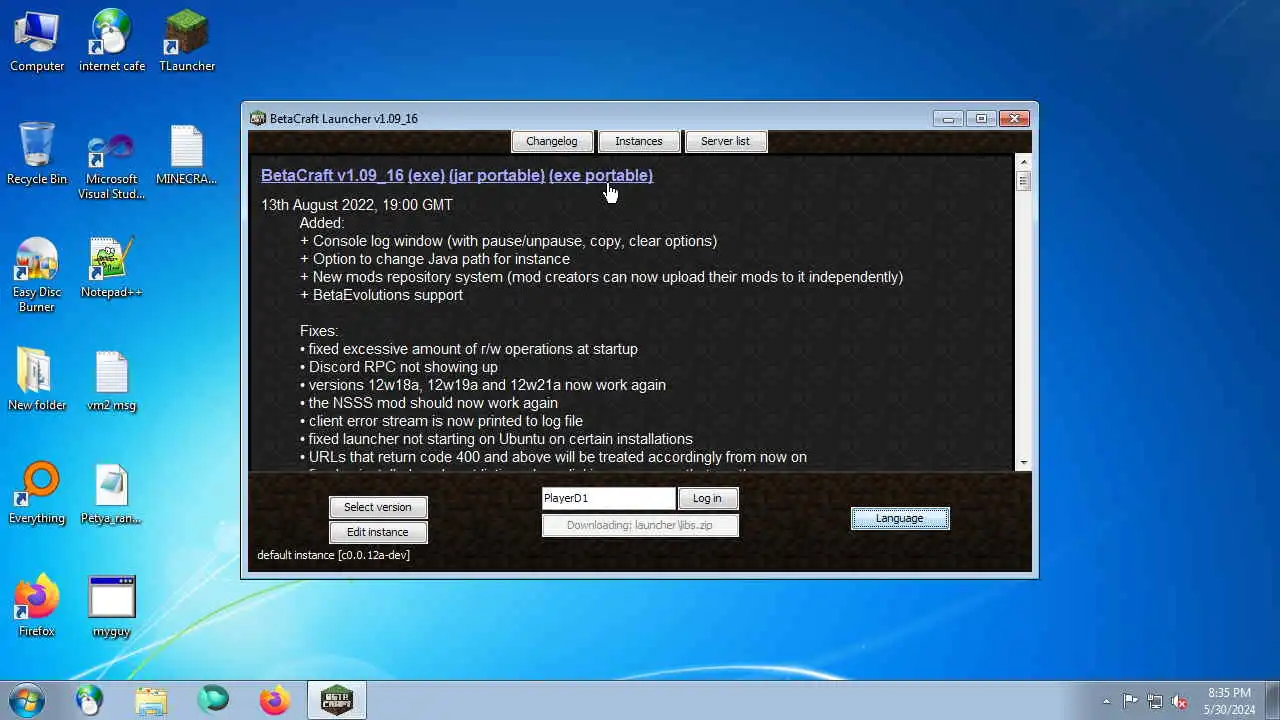Click 'Option to change Java path' line
Screen dimensions: 1280x720
click(x=435, y=259)
